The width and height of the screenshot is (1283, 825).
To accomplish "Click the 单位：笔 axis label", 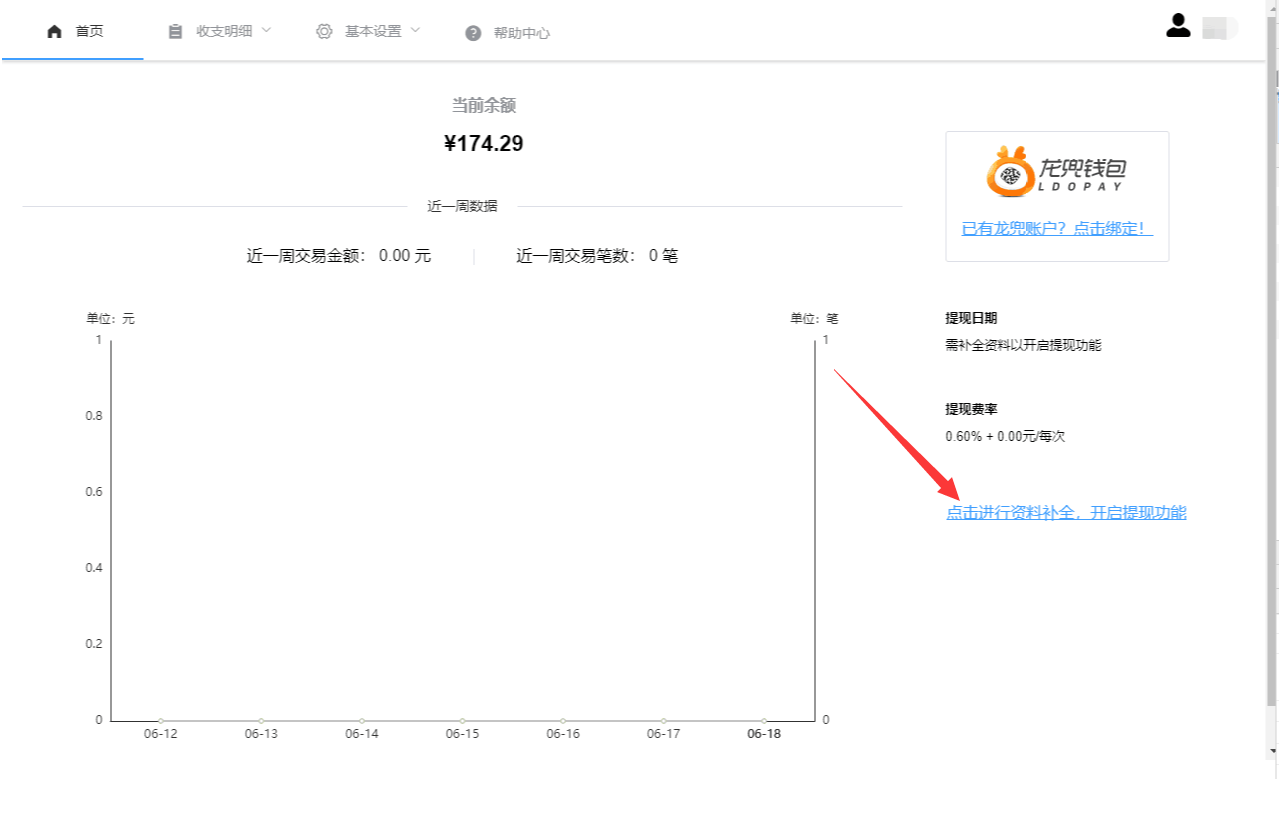I will tap(814, 319).
